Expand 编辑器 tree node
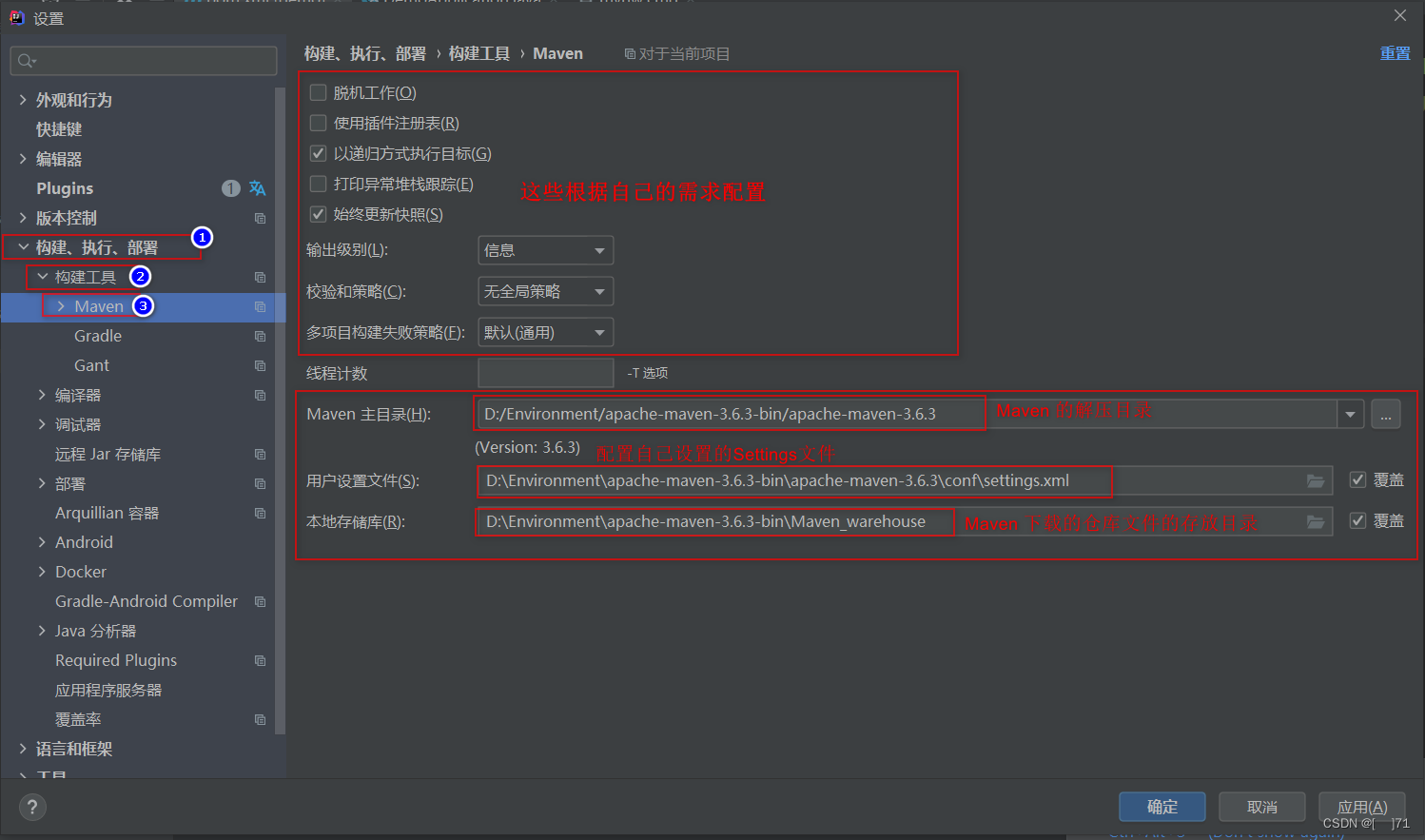Screen dimensions: 1425x840 tap(23, 159)
